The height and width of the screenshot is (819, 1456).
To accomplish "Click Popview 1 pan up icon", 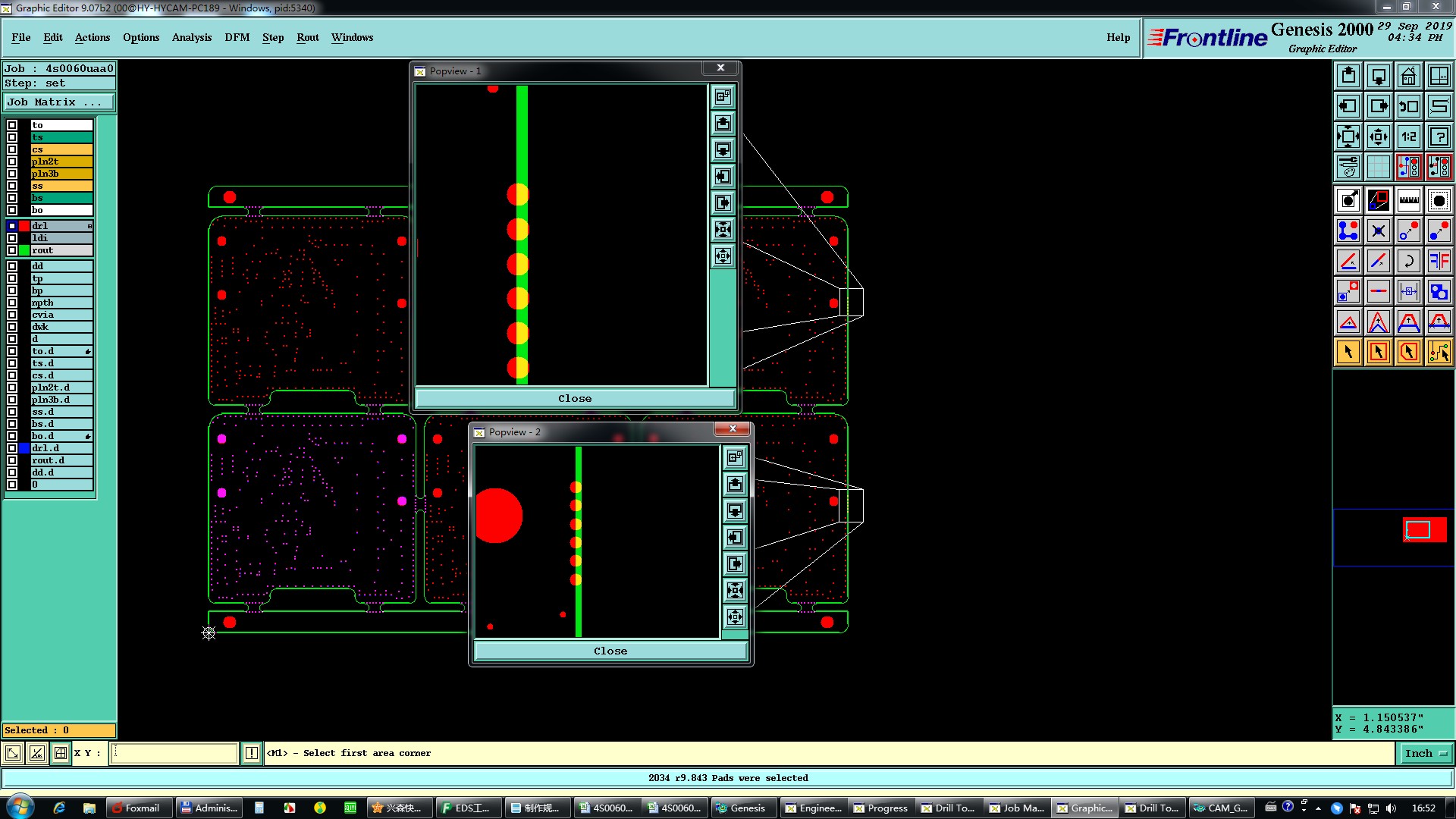I will (723, 123).
